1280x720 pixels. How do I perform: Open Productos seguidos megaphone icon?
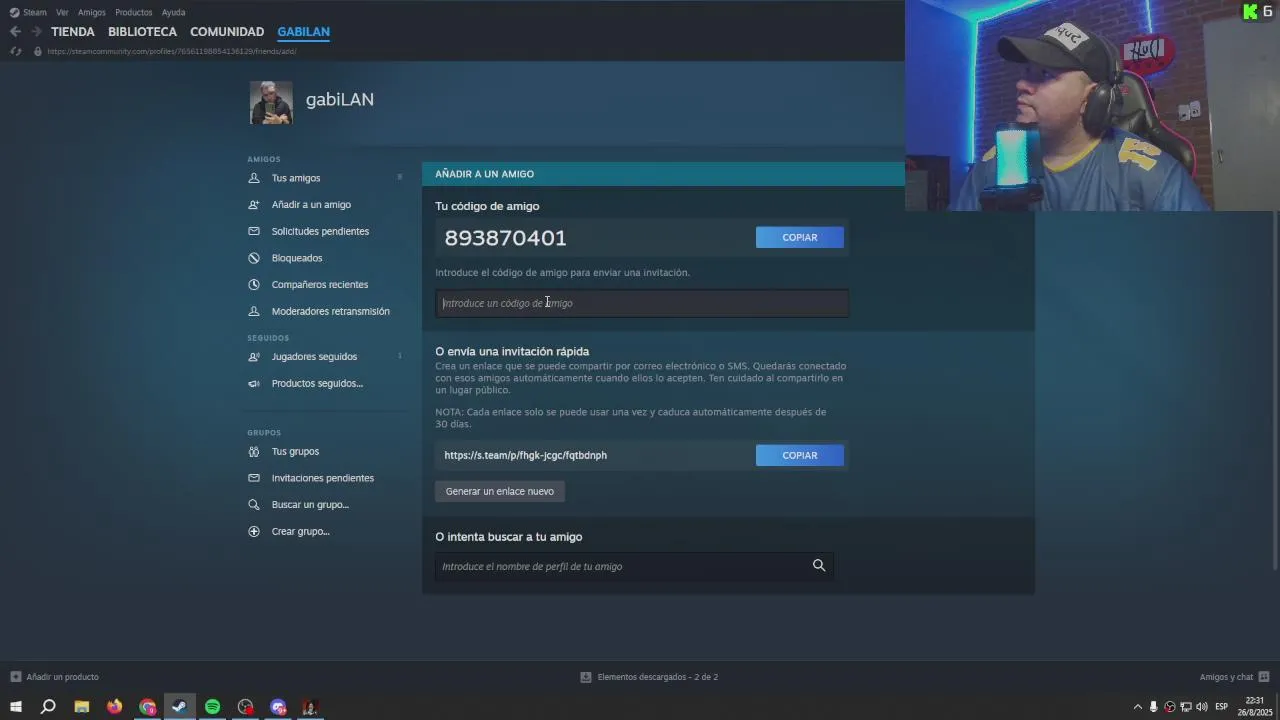pos(254,384)
